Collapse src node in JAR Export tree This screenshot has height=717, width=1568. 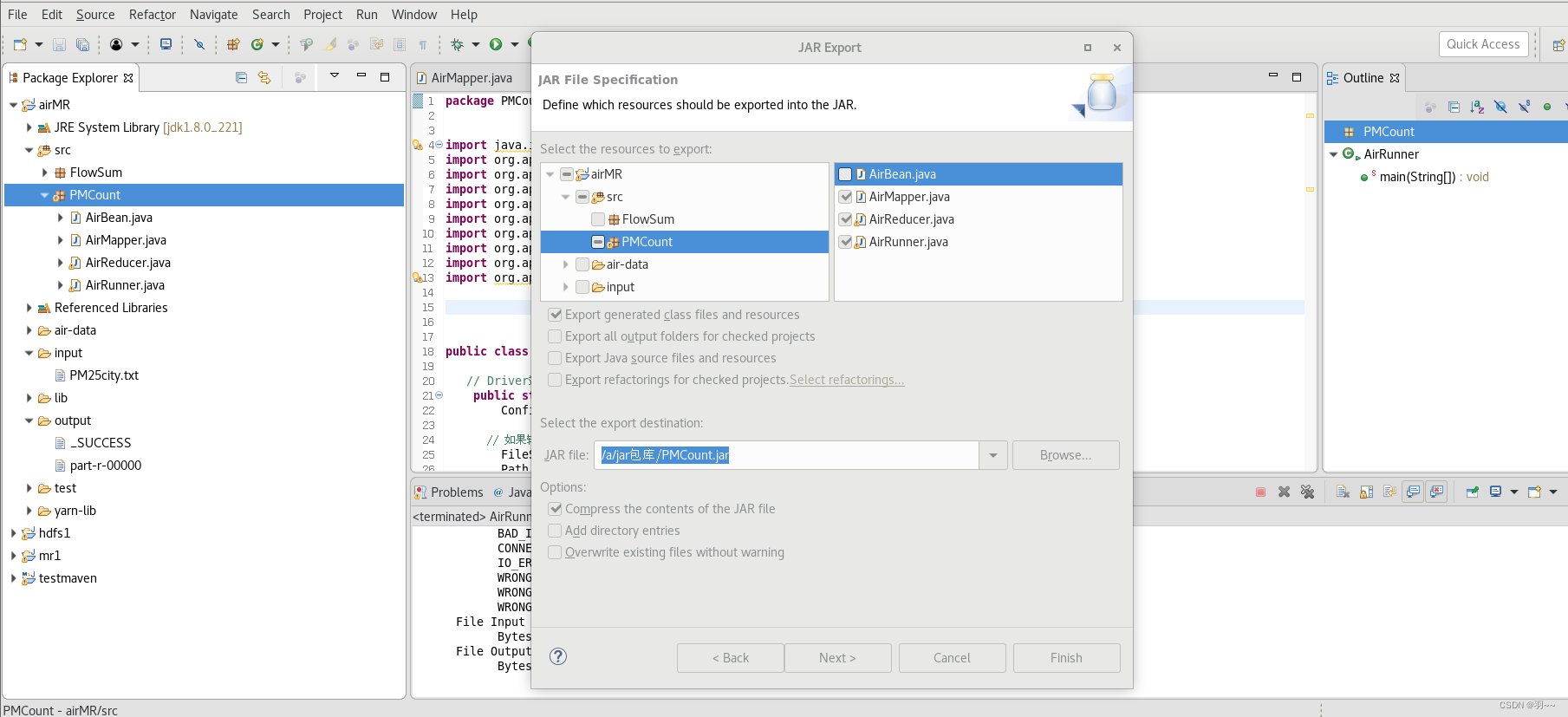566,197
